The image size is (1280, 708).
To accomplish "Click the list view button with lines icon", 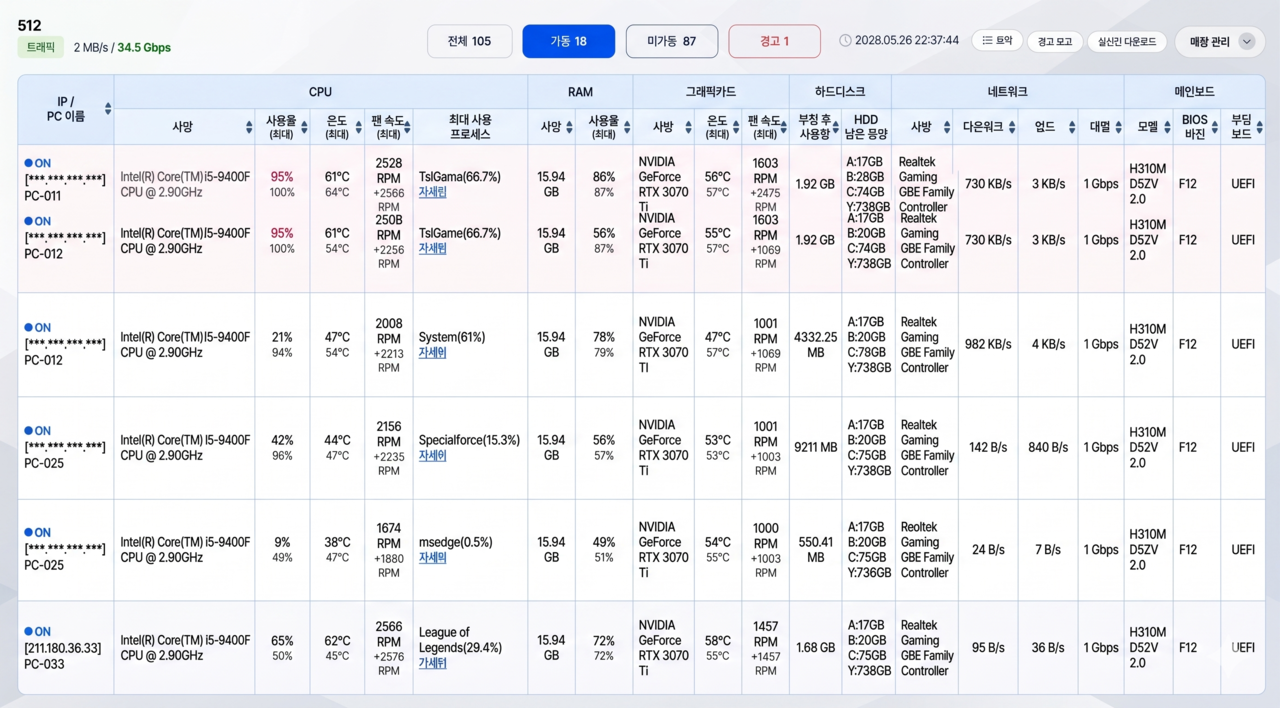I will (997, 41).
